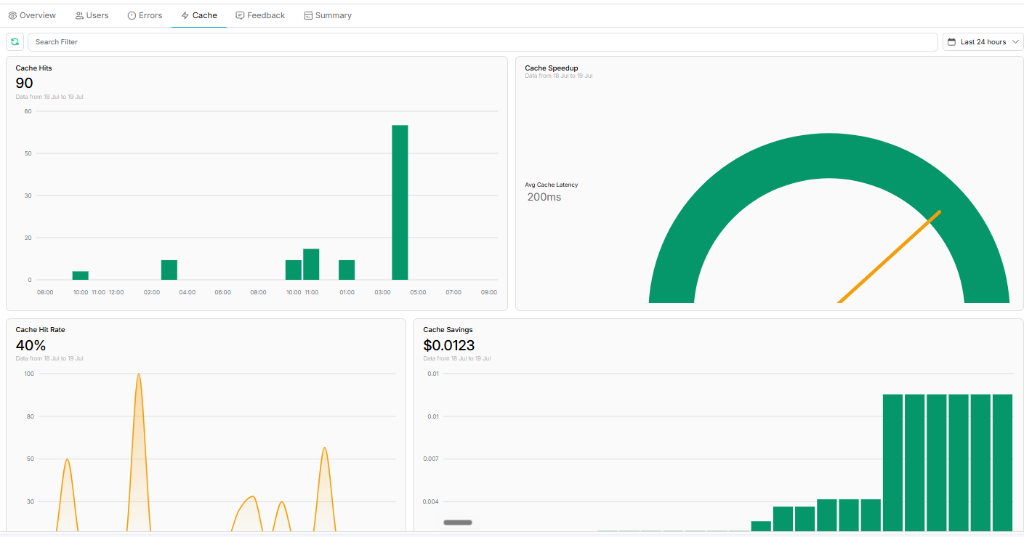Click the Summary tab icon

[x=308, y=15]
